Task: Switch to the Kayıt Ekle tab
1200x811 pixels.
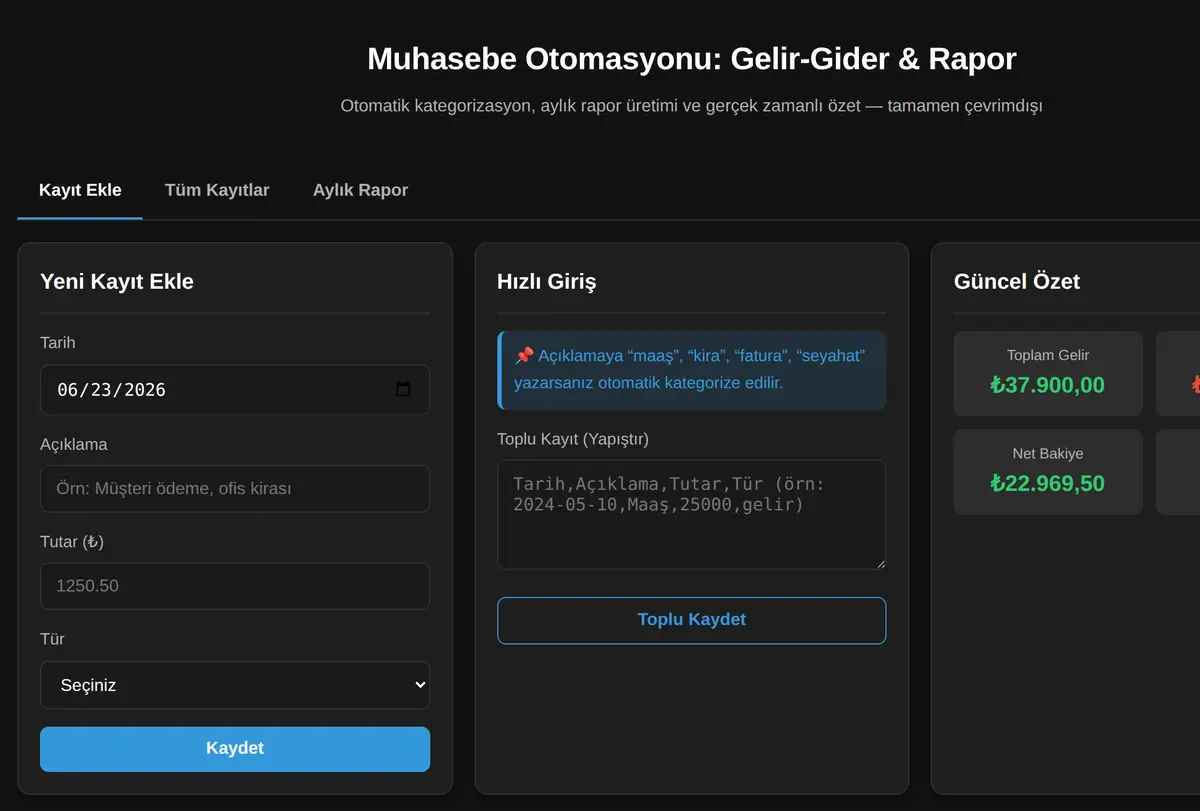Action: [80, 190]
